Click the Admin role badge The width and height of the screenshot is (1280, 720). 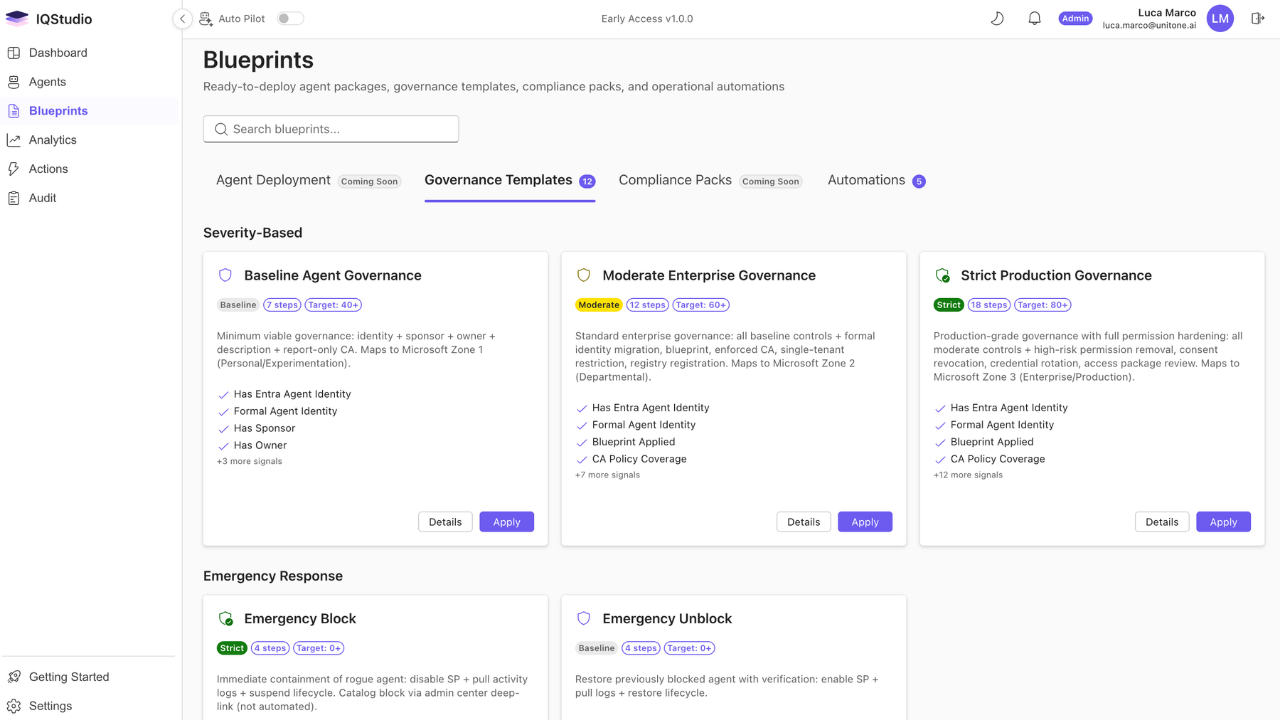tap(1076, 18)
